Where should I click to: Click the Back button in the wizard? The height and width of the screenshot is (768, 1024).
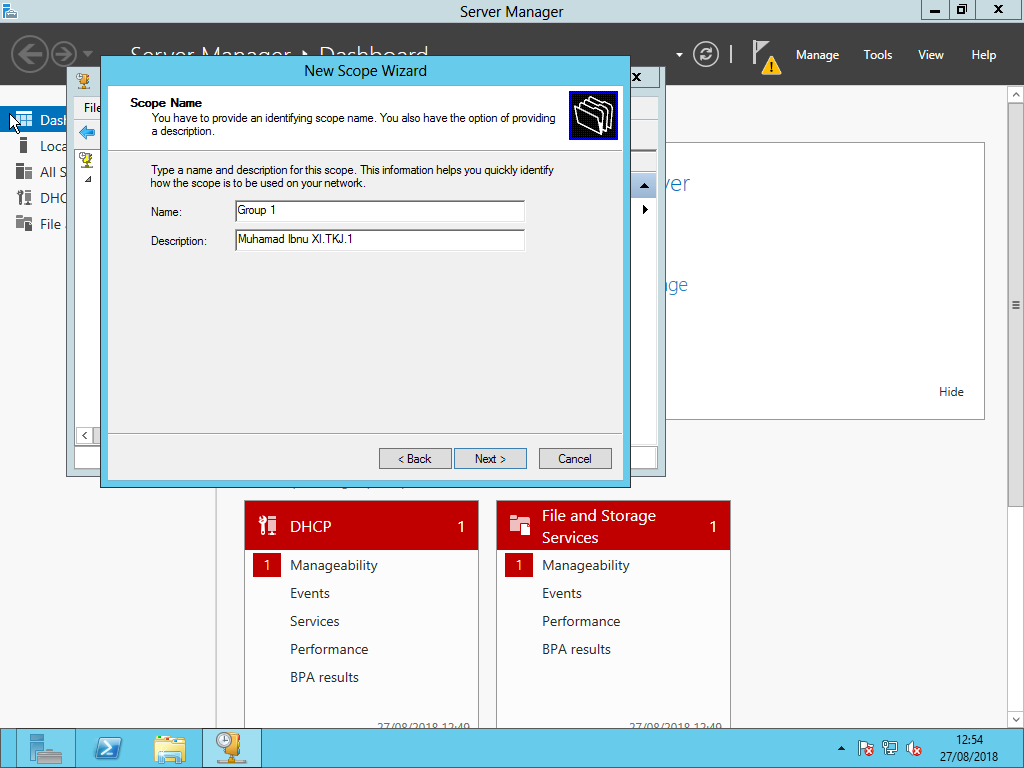click(x=415, y=458)
